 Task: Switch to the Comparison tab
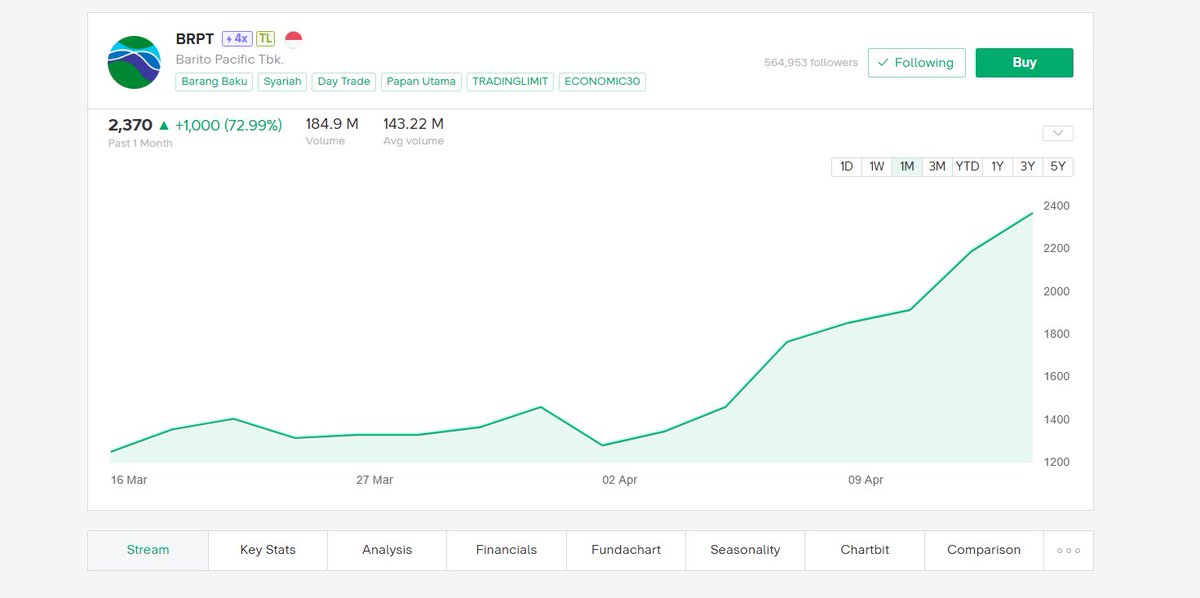[x=984, y=550]
